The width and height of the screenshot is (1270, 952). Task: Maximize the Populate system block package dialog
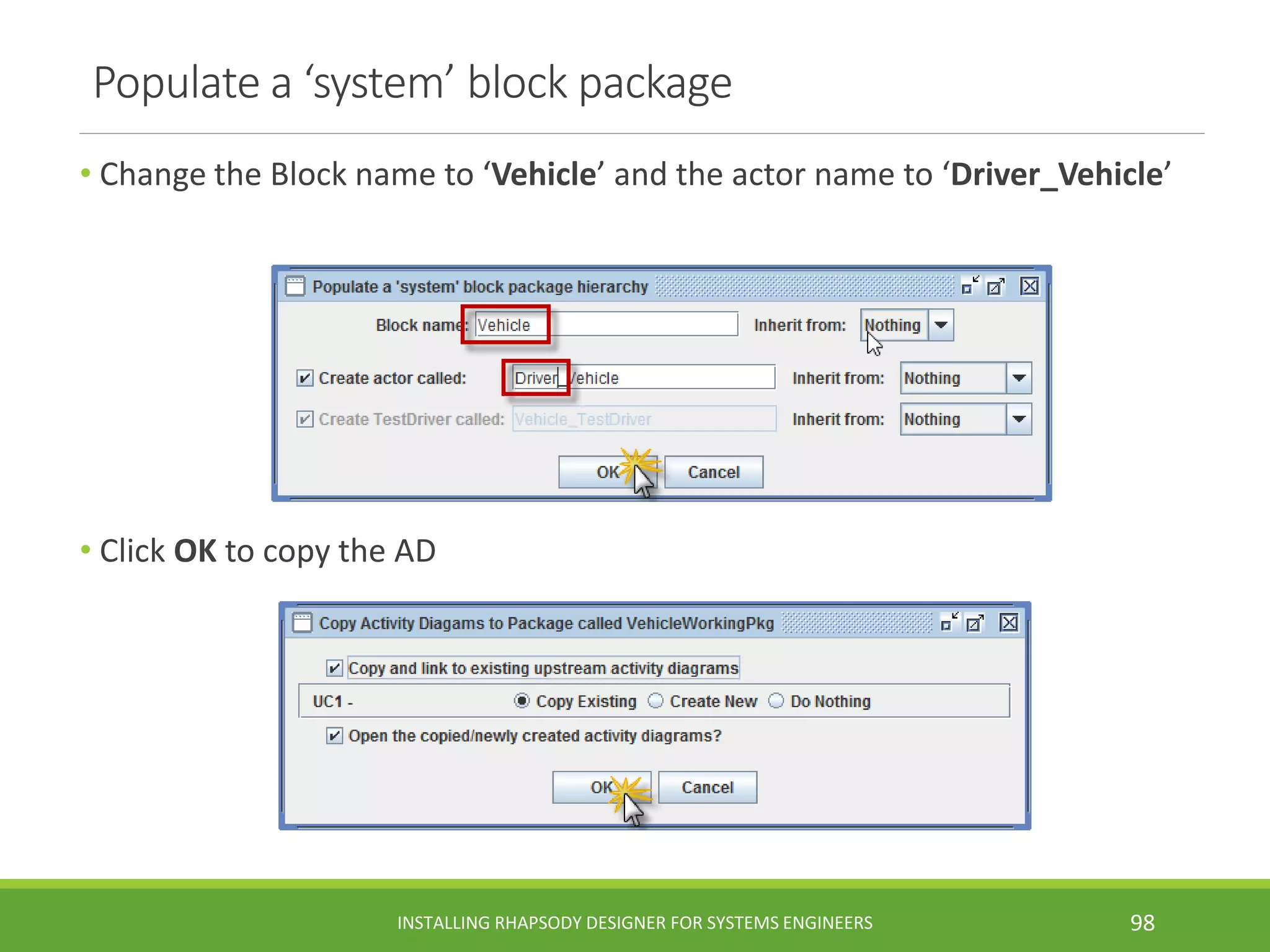[x=996, y=286]
